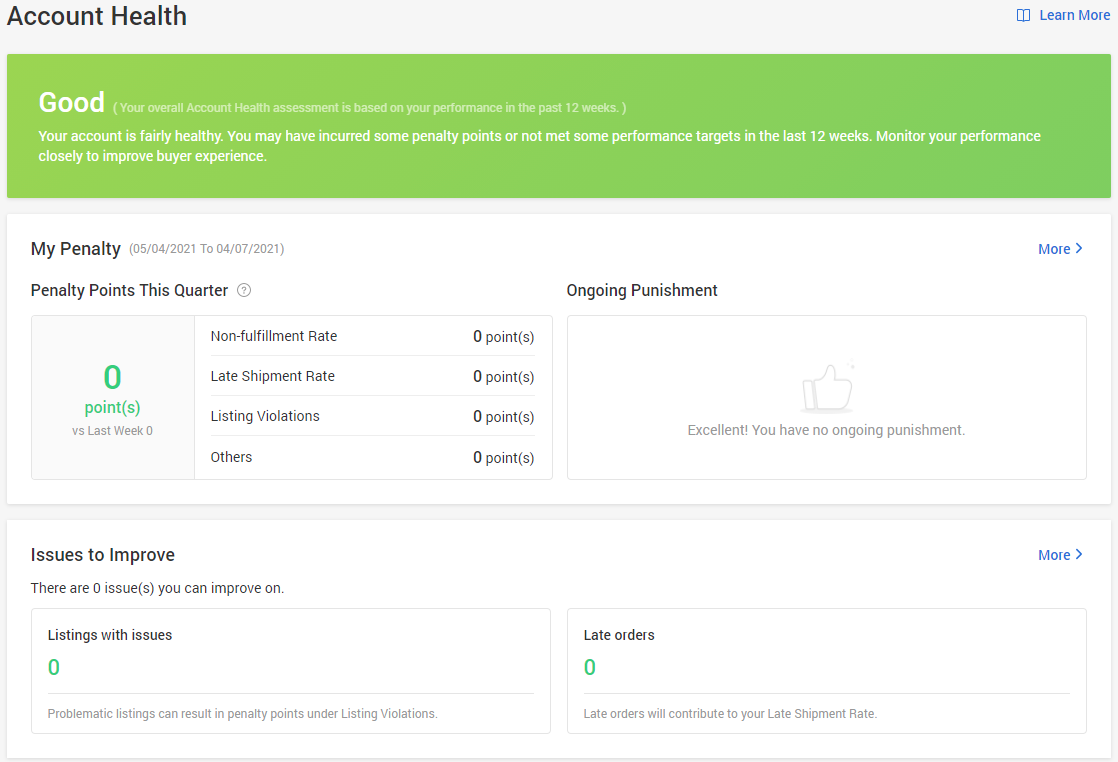Click the Late orders contribution description text

(x=730, y=714)
